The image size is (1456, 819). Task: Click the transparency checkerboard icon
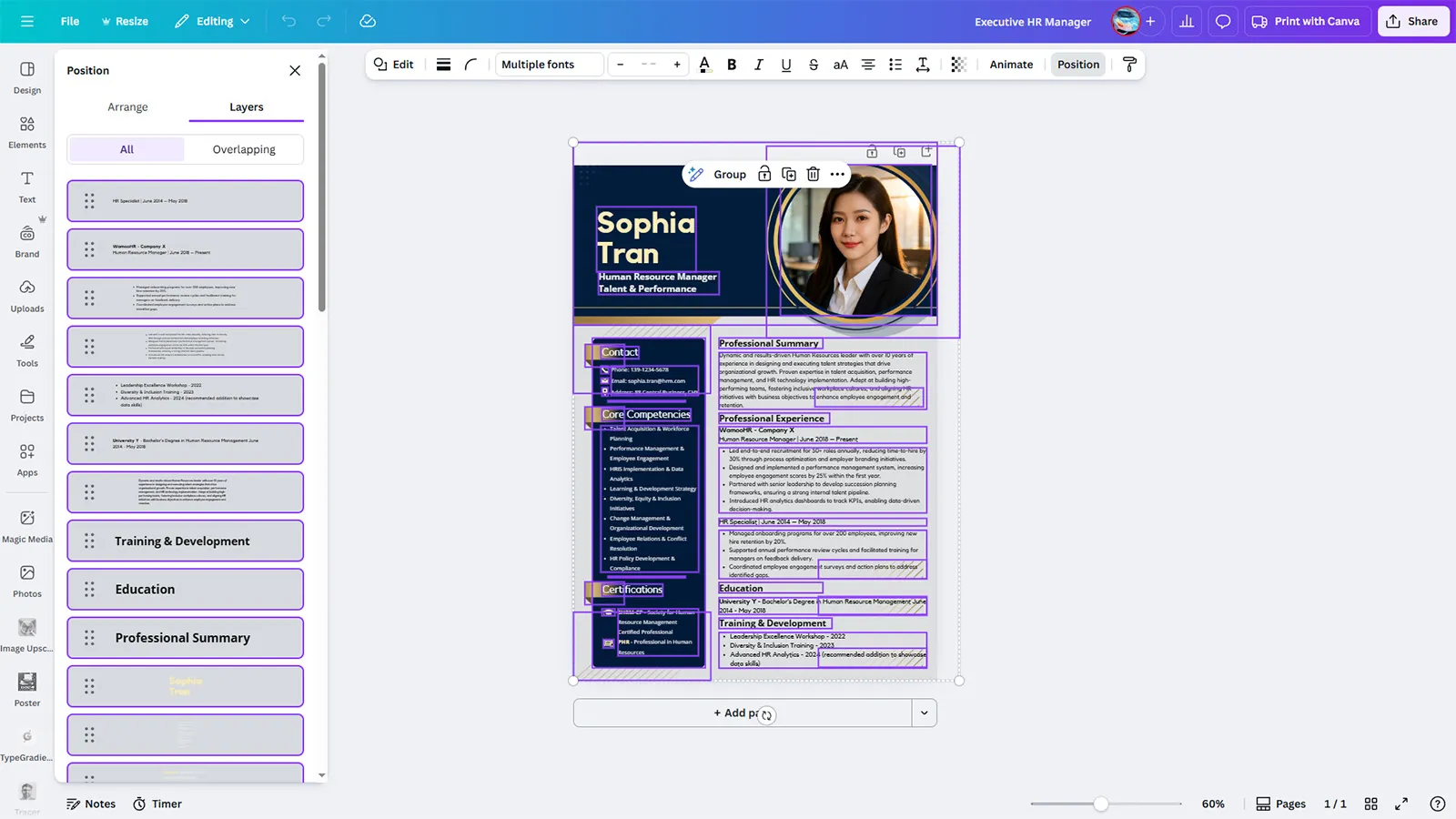click(x=958, y=65)
